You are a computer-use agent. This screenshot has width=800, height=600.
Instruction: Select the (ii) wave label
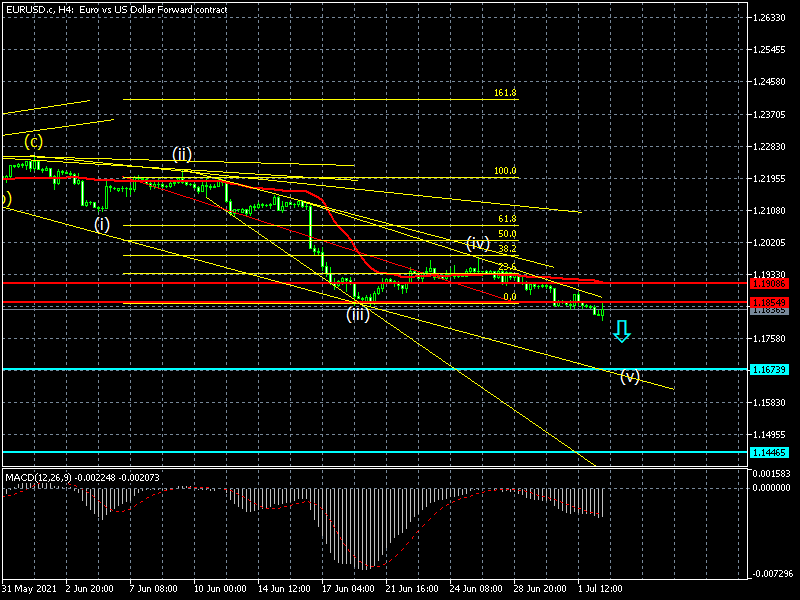click(181, 154)
